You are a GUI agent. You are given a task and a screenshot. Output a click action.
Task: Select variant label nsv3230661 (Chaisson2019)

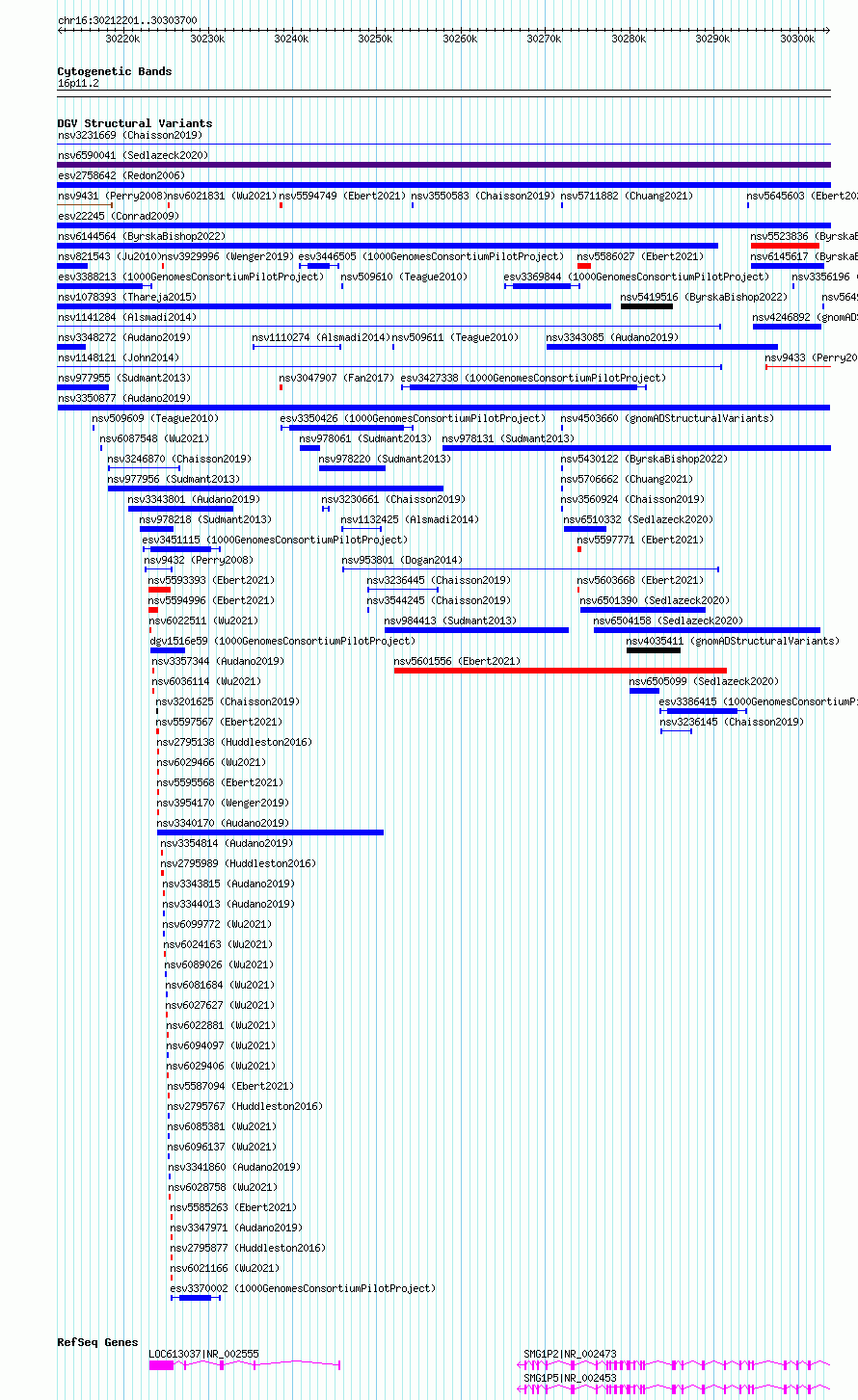coord(394,500)
